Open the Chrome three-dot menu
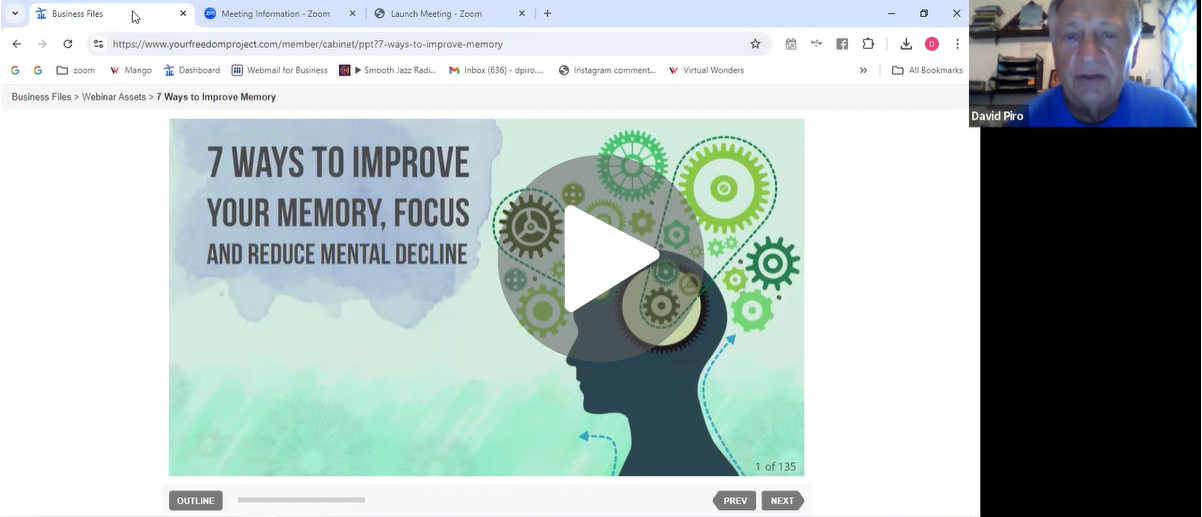1202x517 pixels. [957, 44]
